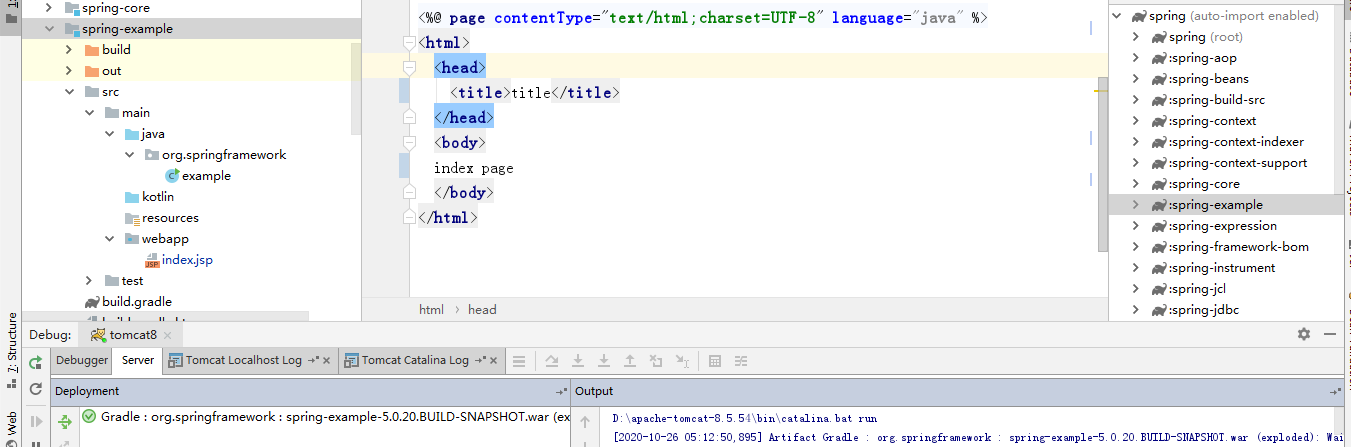The image size is (1351, 447).
Task: Select the tomcat8 debug session tab
Action: point(133,335)
